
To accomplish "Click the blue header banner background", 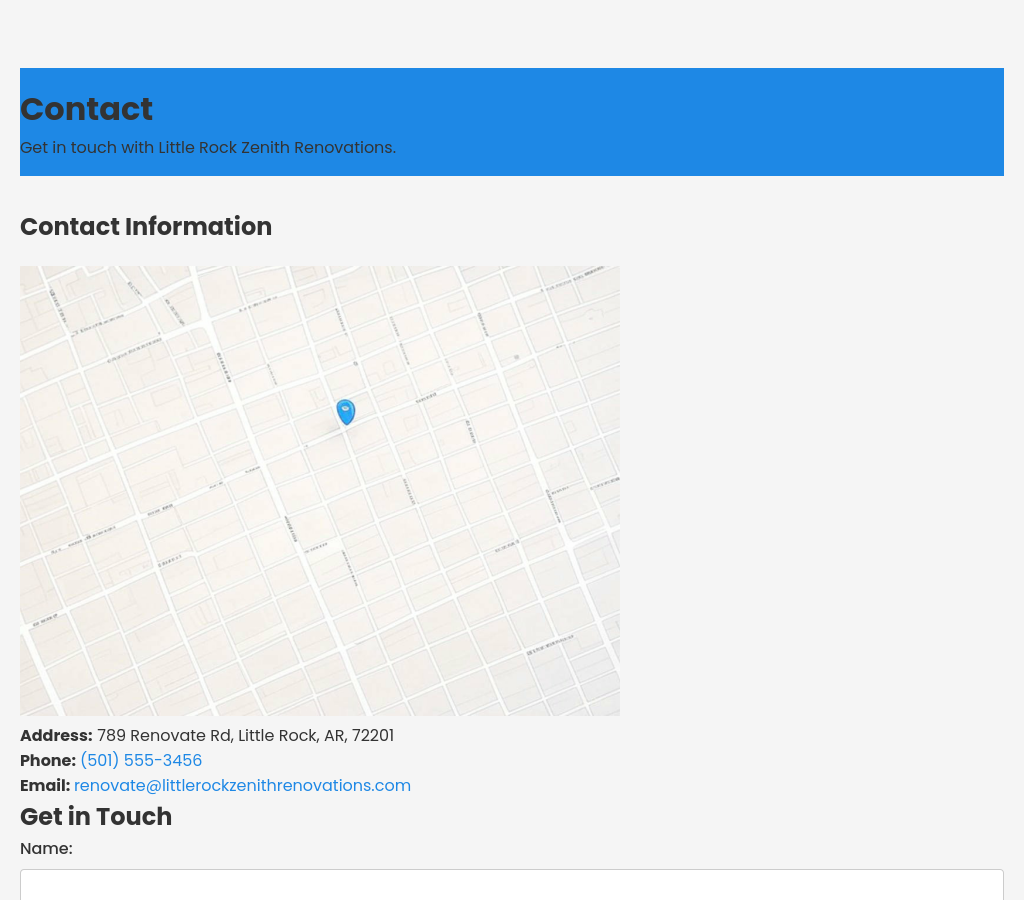I will [x=700, y=120].
